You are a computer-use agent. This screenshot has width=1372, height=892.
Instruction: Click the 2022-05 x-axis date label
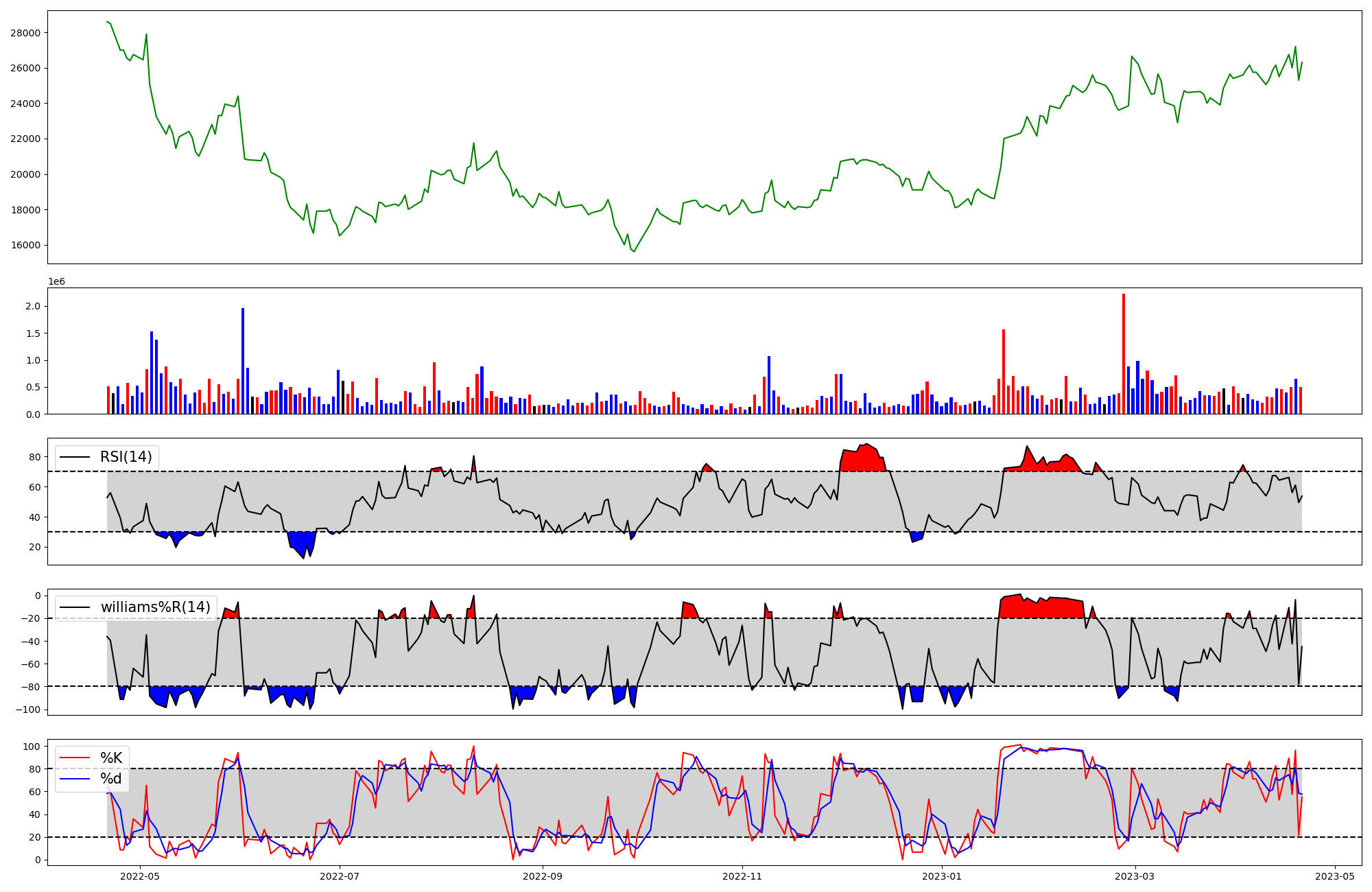point(140,876)
